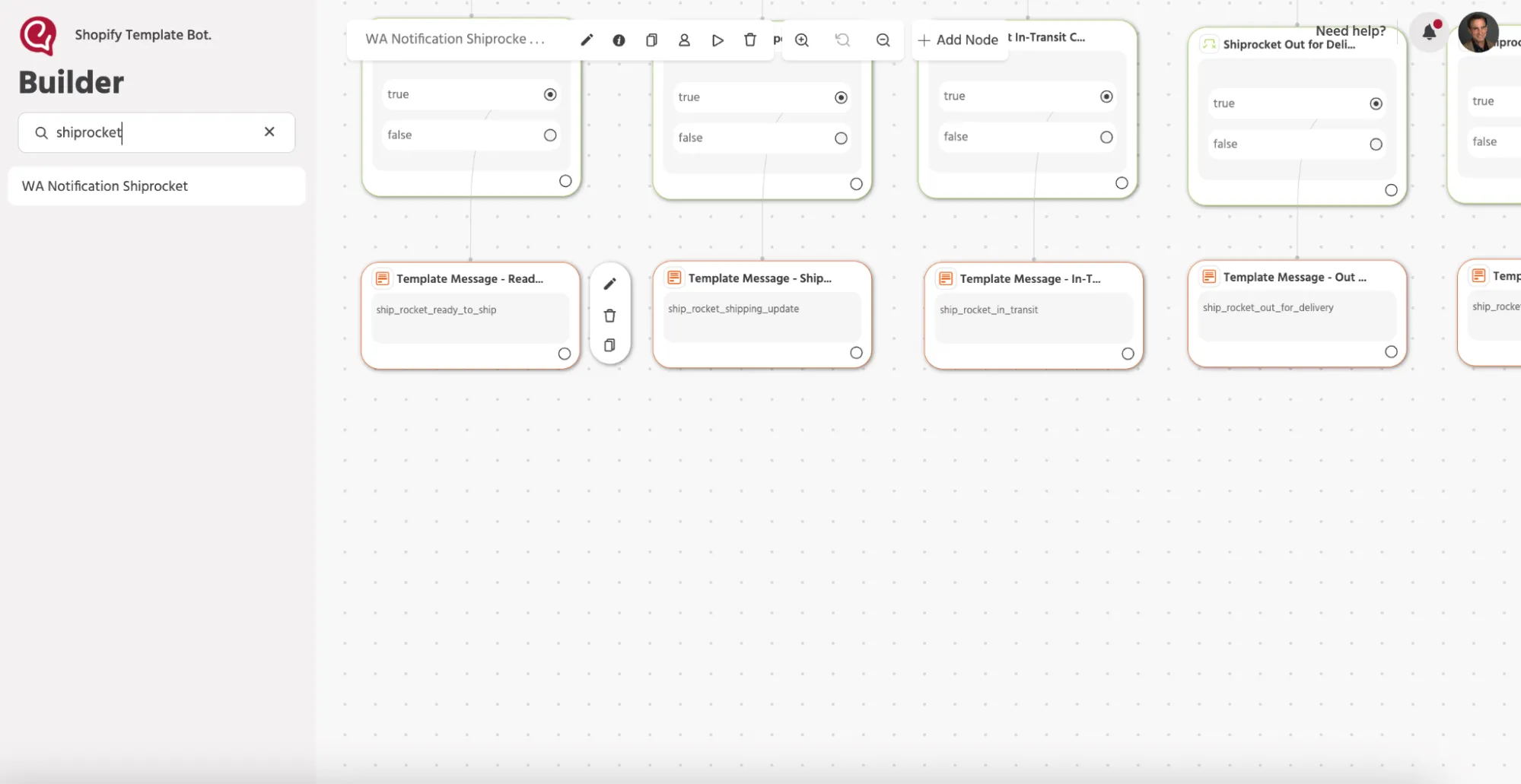
Task: Click output connector of Template Message - Ship node
Action: [856, 353]
